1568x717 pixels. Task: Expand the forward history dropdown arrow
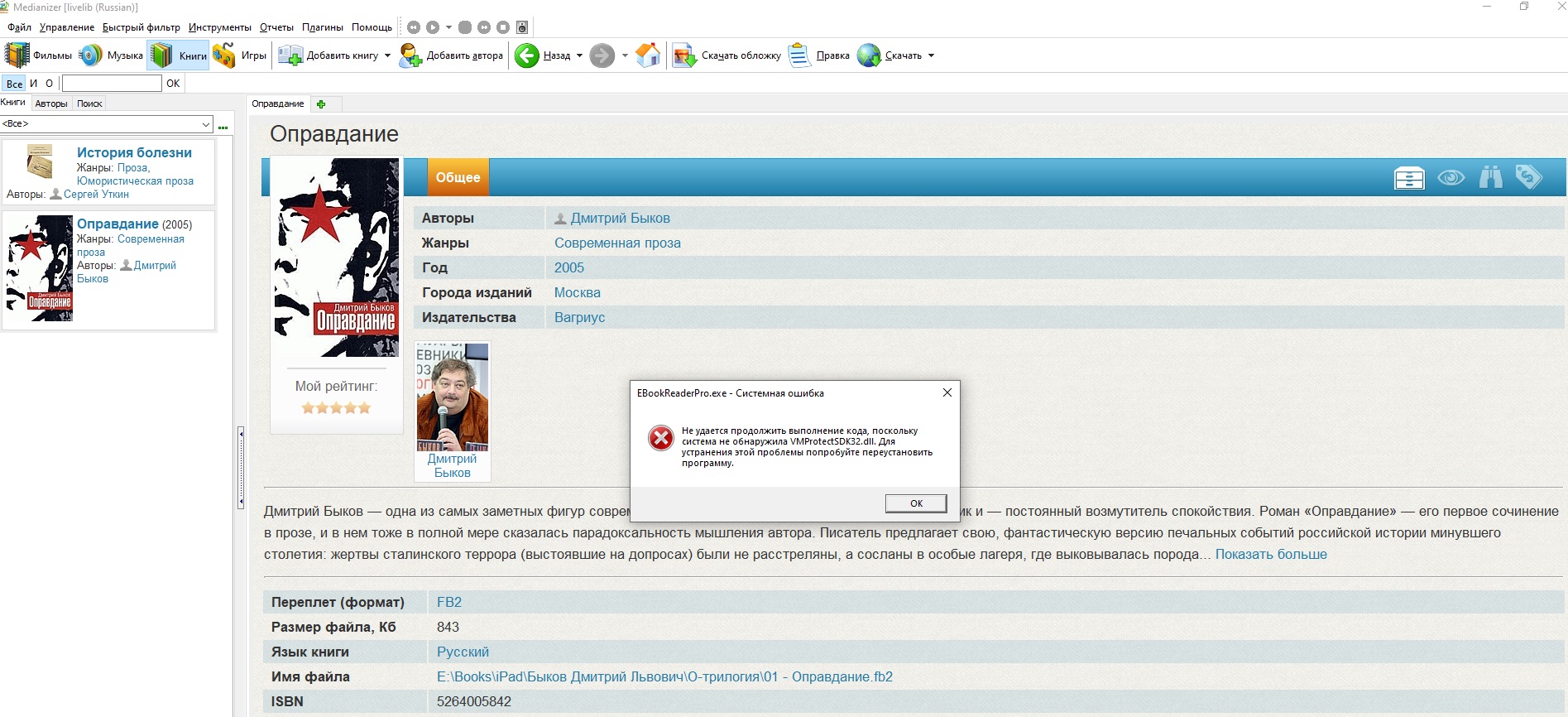click(x=625, y=55)
